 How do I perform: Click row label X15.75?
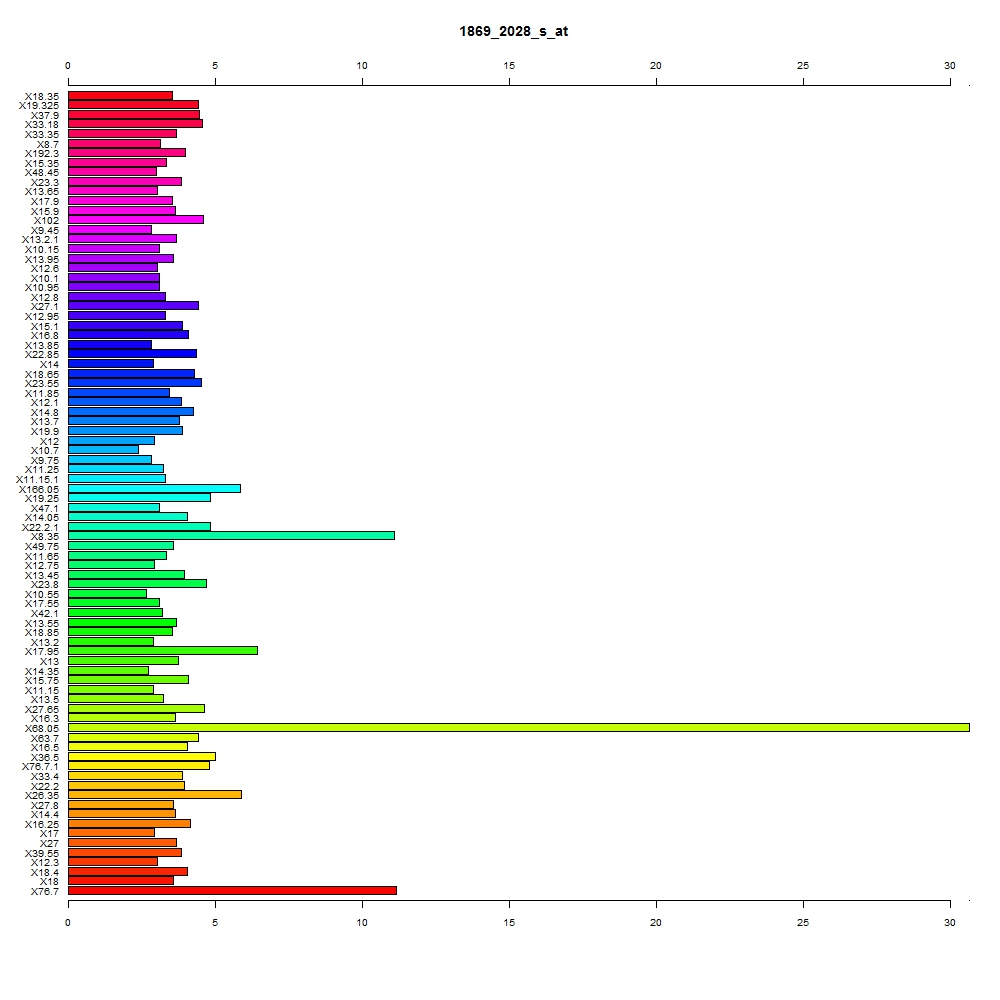[x=41, y=680]
